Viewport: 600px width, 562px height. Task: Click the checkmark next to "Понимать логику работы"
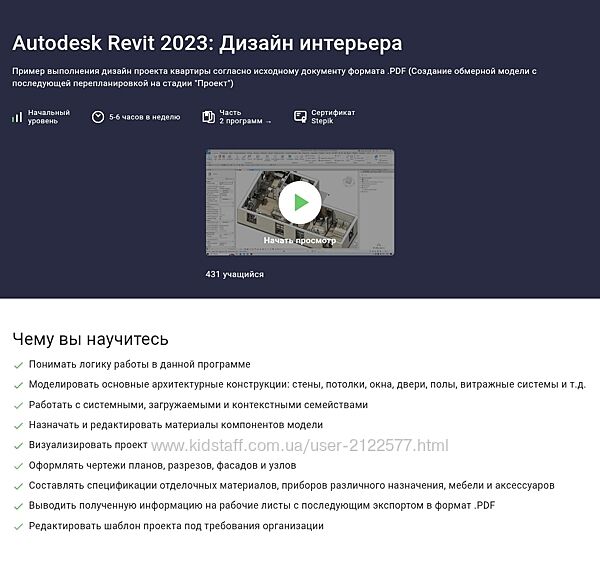[x=18, y=365]
